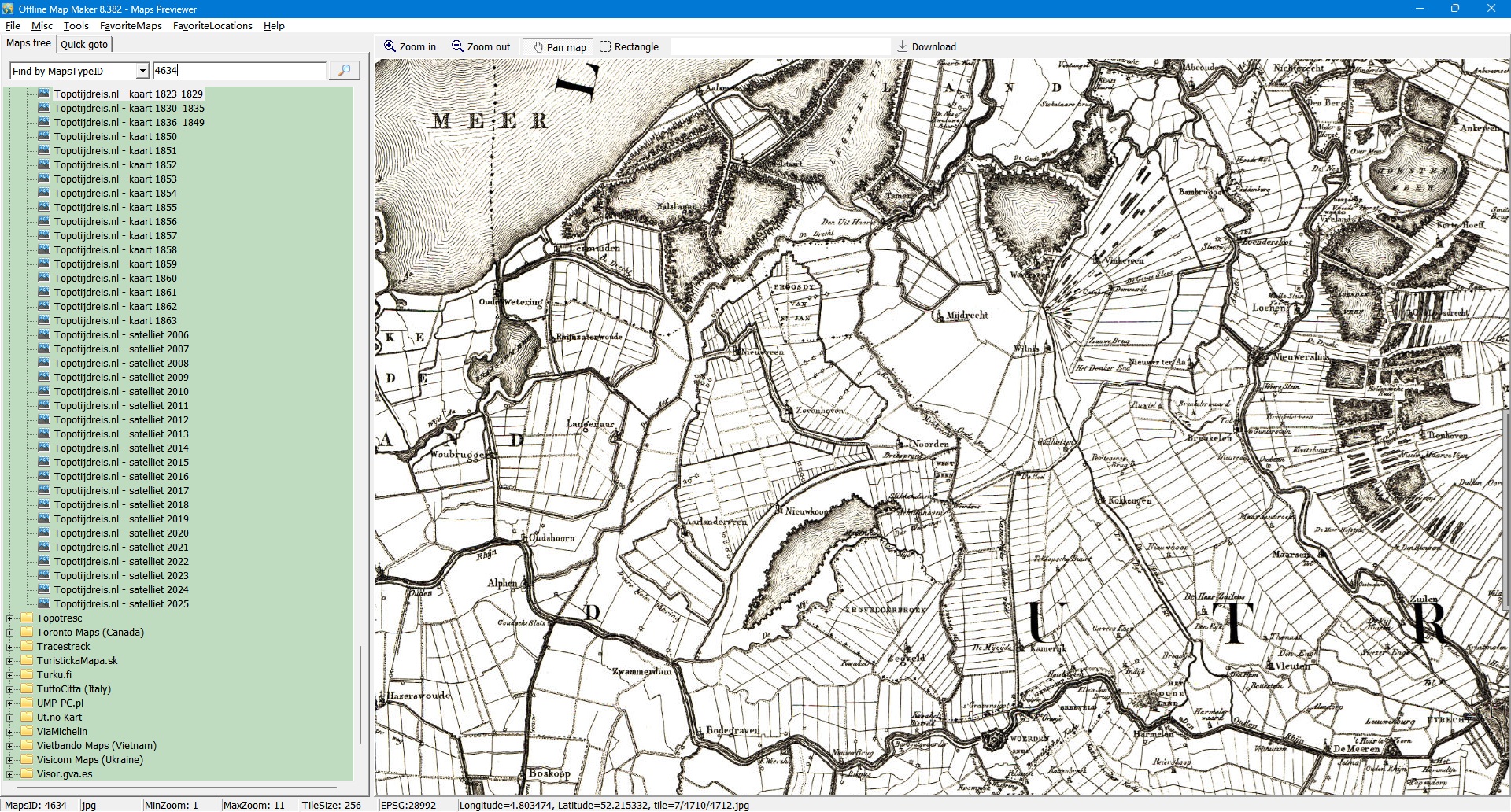The image size is (1511, 812).
Task: Open the FavoriteLocations menu
Action: (212, 26)
